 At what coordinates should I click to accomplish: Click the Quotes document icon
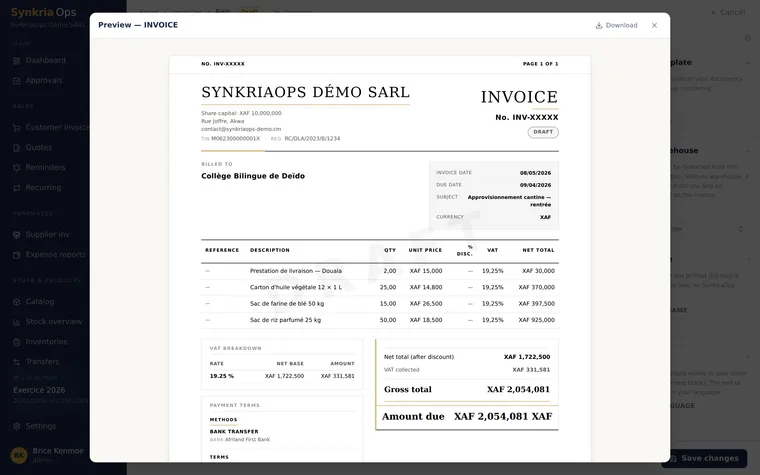pos(16,147)
